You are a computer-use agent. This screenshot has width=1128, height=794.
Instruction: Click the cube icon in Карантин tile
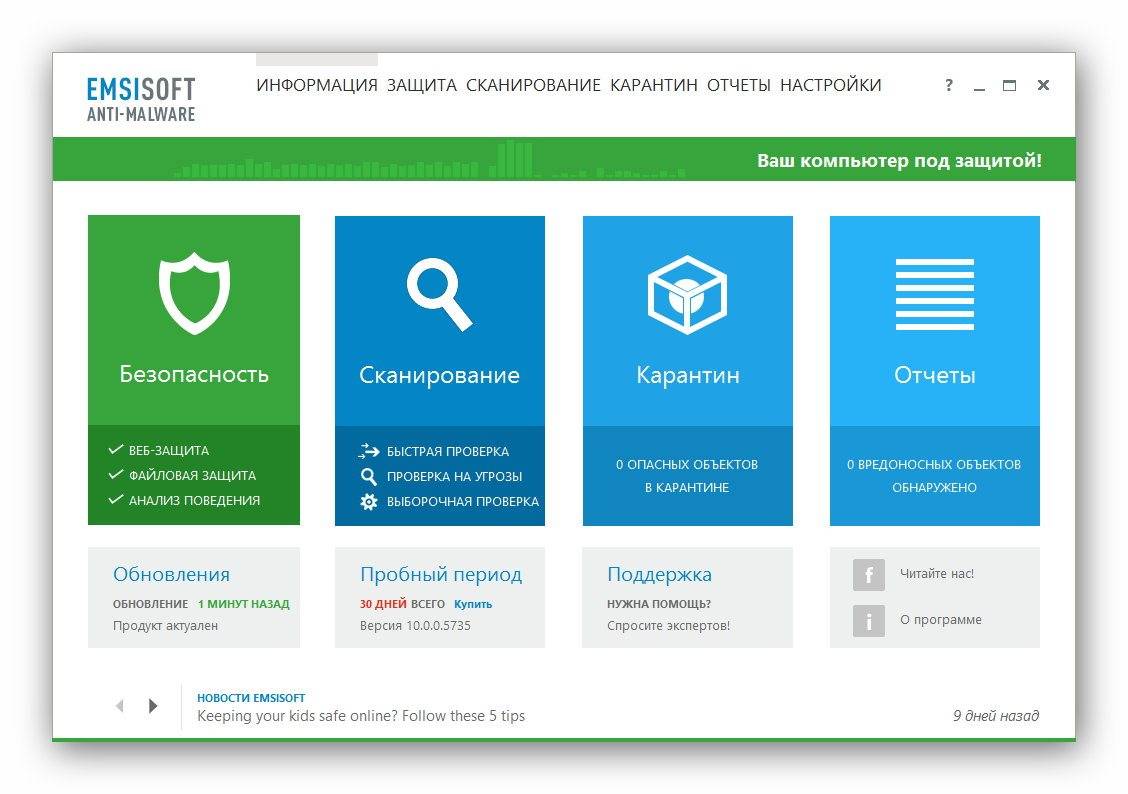coord(687,294)
